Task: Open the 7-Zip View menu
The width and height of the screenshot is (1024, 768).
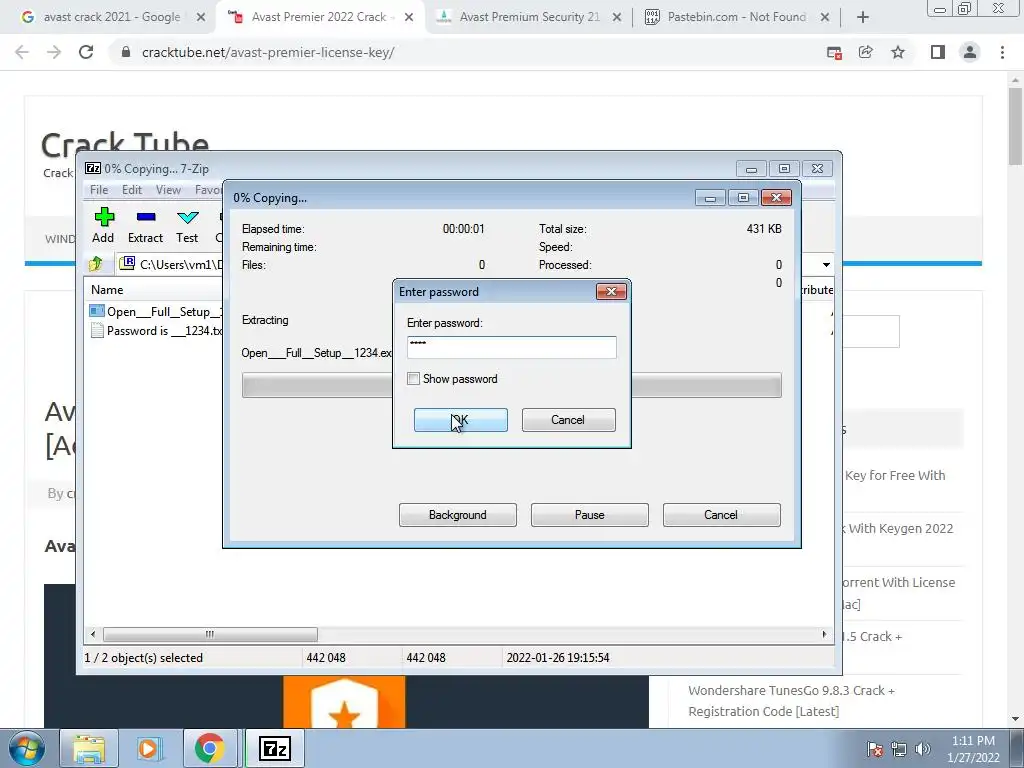Action: pyautogui.click(x=168, y=190)
